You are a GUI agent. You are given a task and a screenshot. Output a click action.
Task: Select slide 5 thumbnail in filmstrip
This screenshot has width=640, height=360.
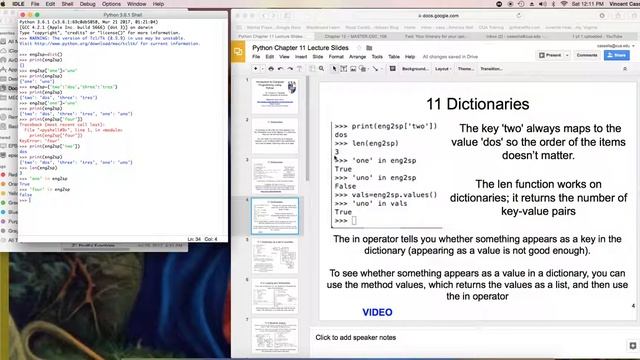click(x=275, y=256)
